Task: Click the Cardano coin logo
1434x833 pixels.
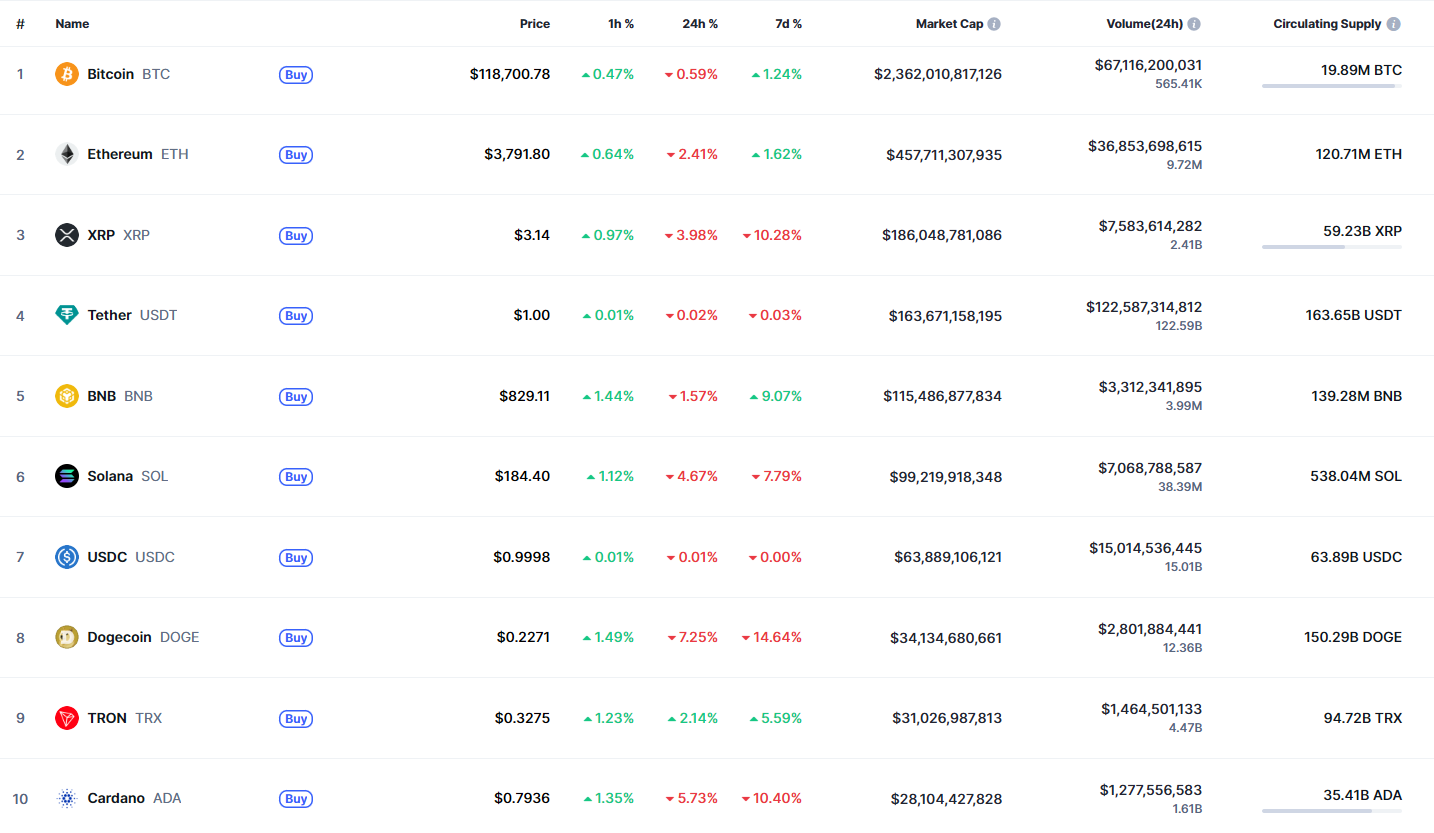Action: [x=67, y=798]
